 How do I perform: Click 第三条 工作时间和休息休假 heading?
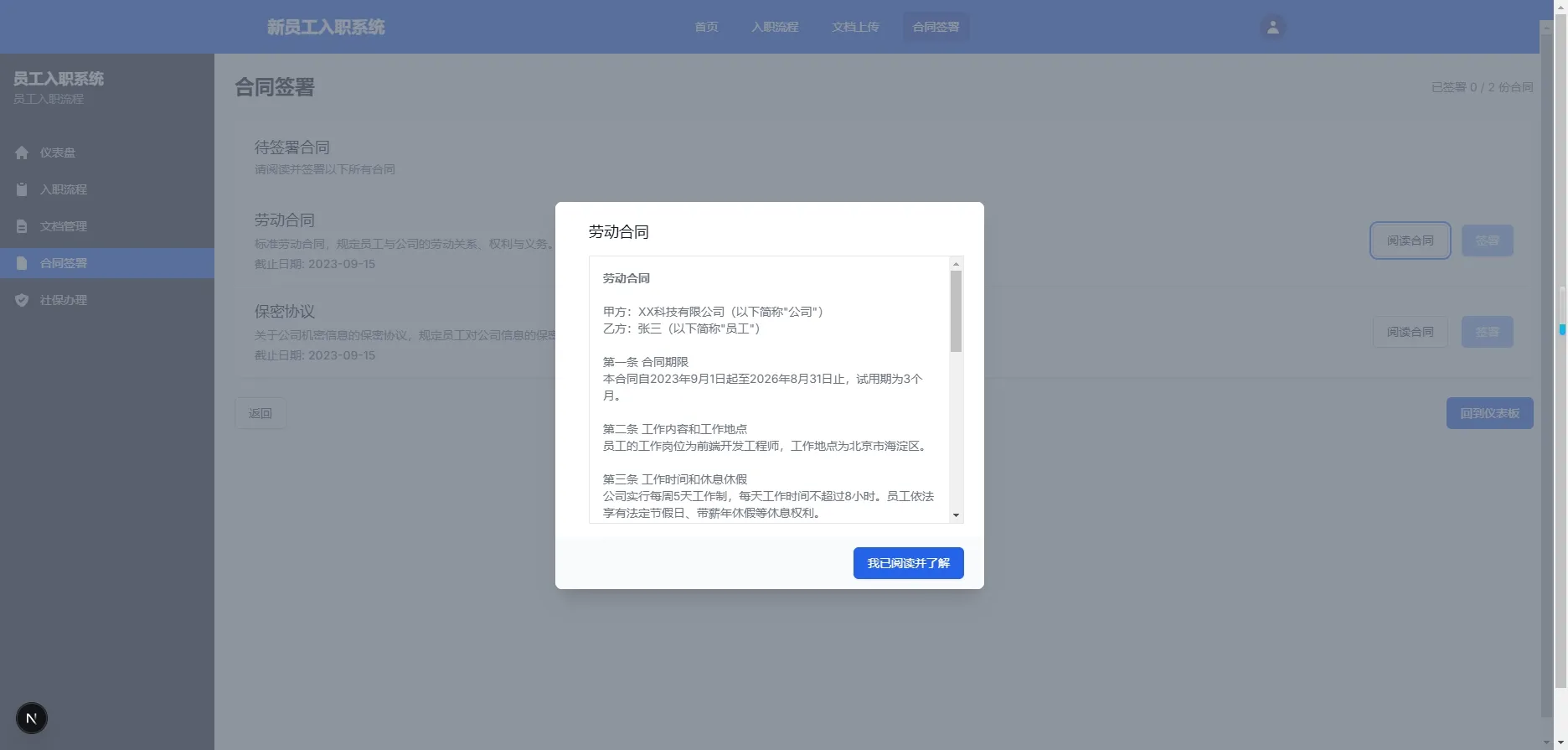pyautogui.click(x=675, y=479)
